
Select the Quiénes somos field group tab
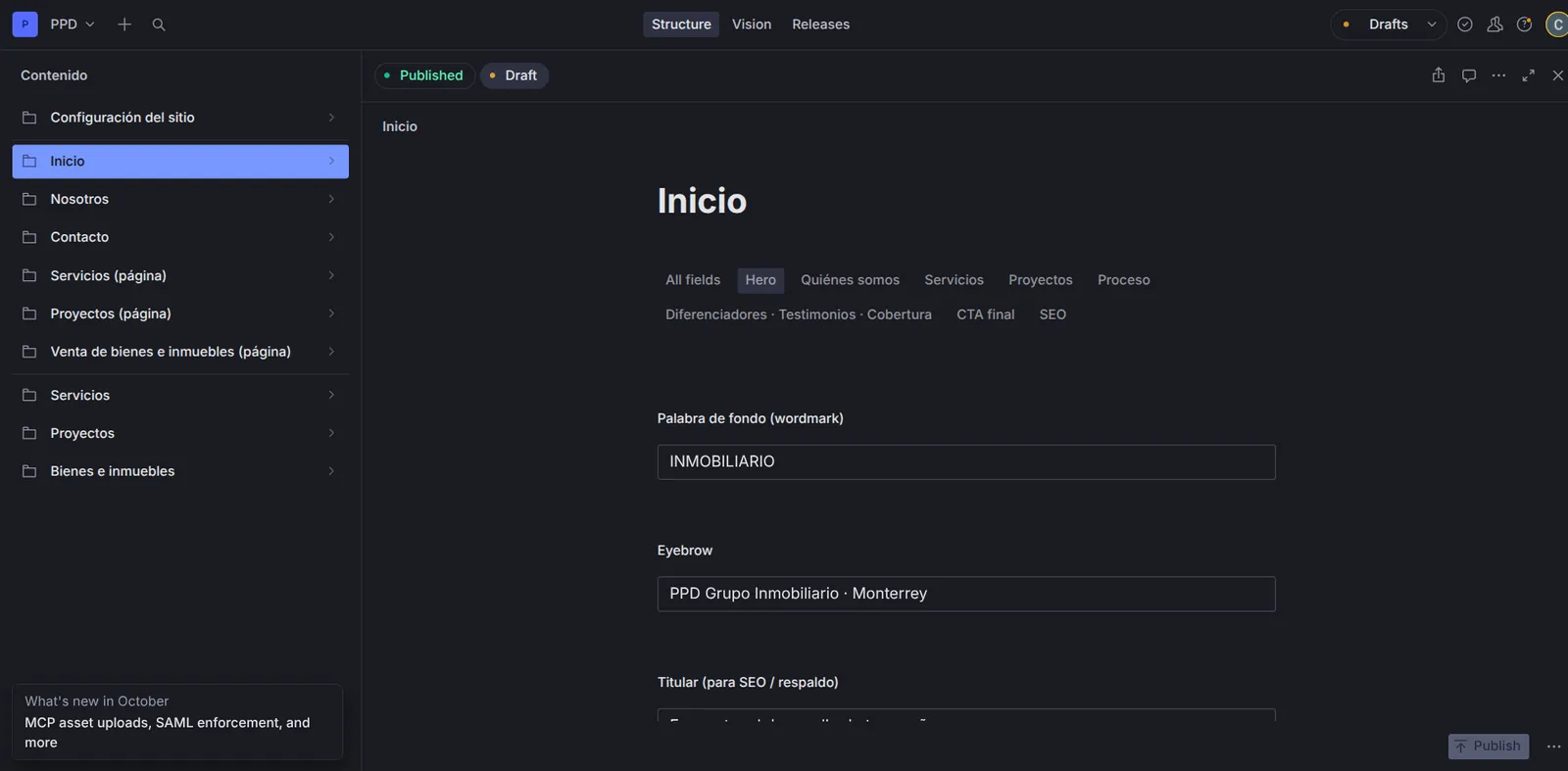coord(850,280)
